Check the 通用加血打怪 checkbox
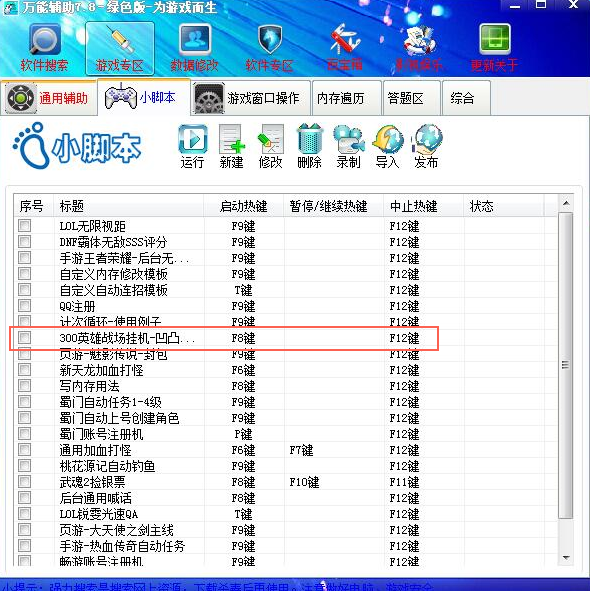Screen dimensions: 590x591 [x=25, y=450]
